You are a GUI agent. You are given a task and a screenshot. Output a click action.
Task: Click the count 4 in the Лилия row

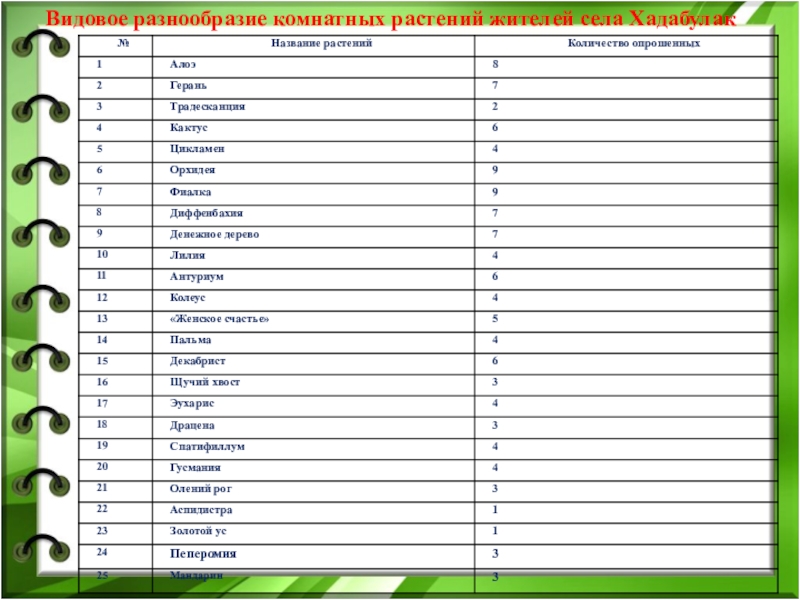(495, 256)
